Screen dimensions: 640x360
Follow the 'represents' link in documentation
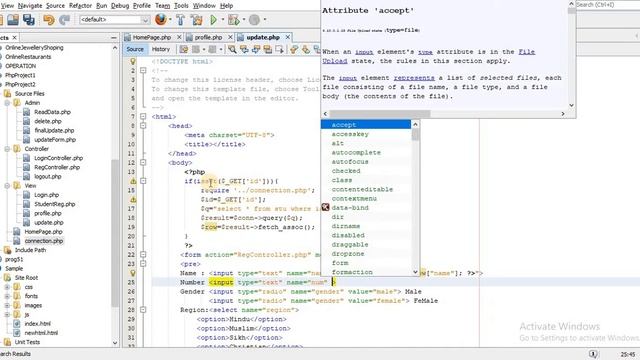(x=414, y=78)
